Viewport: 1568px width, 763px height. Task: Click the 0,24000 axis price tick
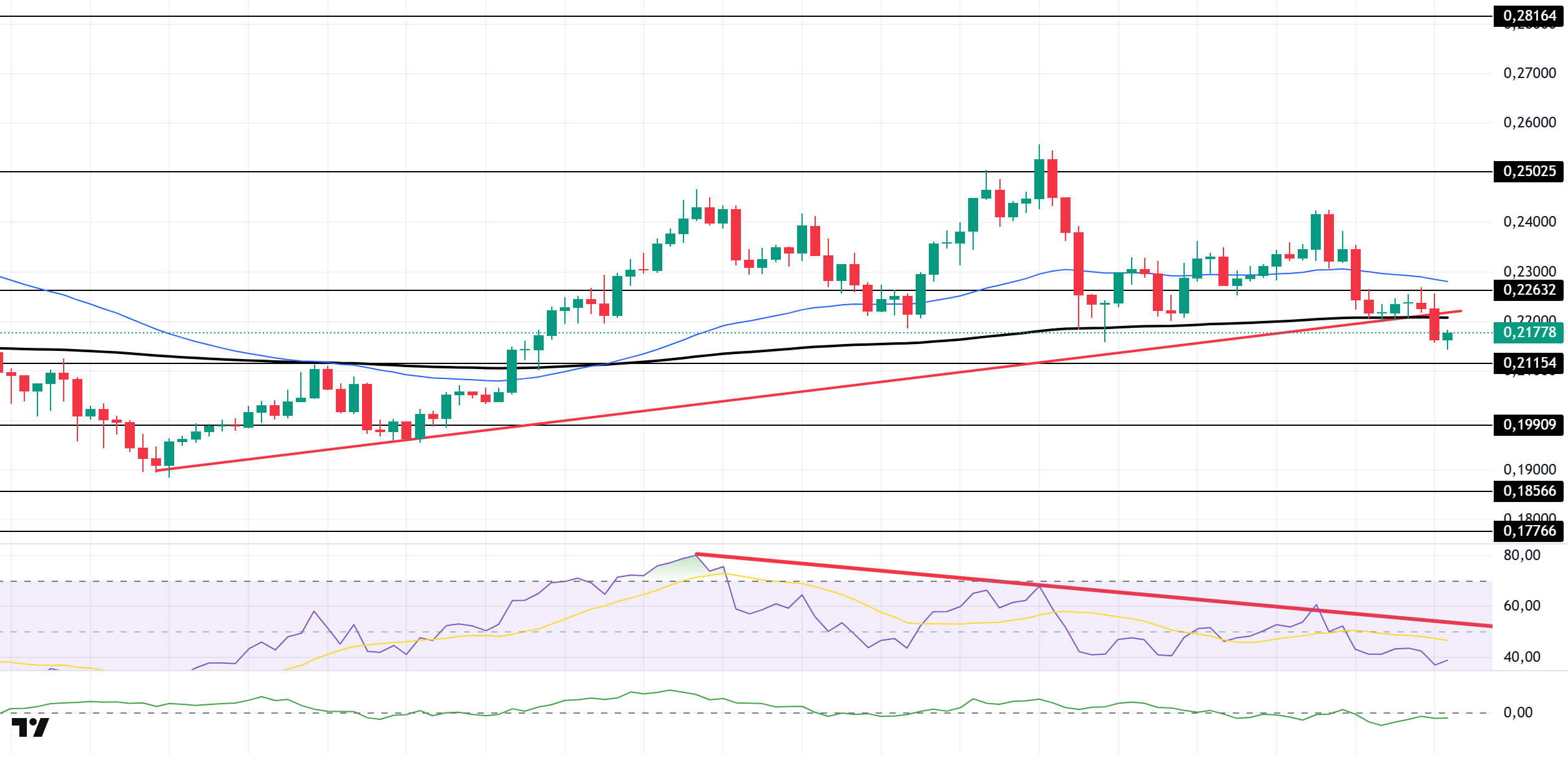tap(1529, 222)
